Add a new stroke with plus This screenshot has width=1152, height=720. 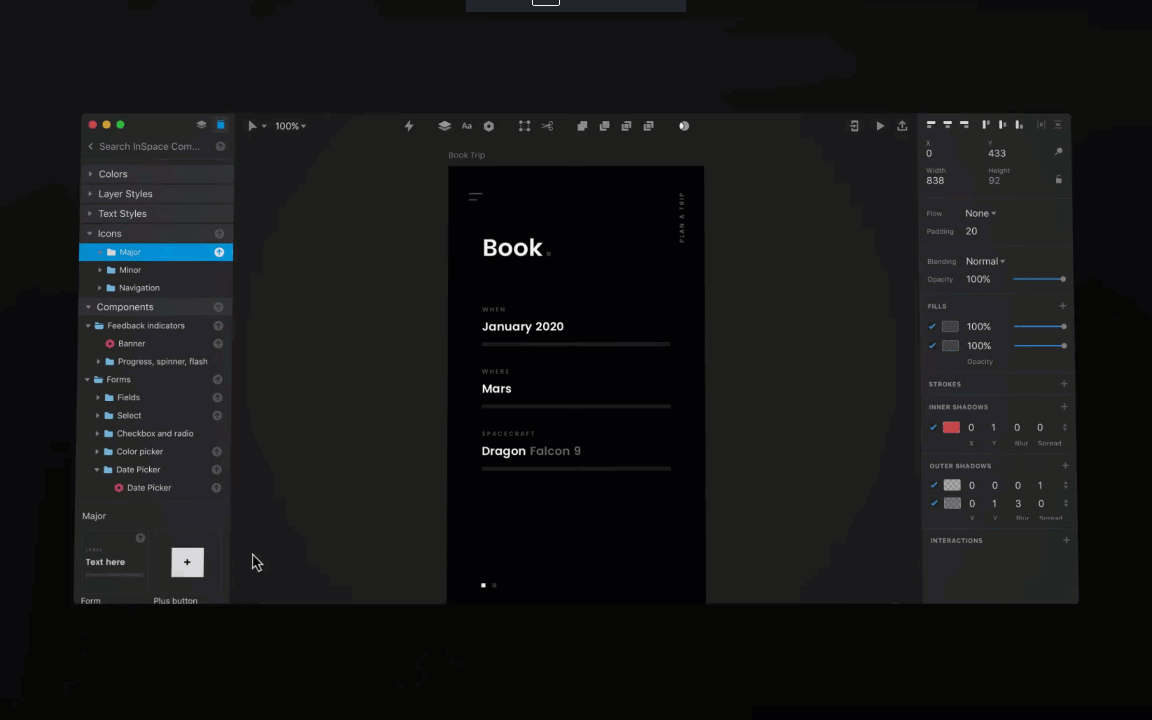tap(1063, 384)
